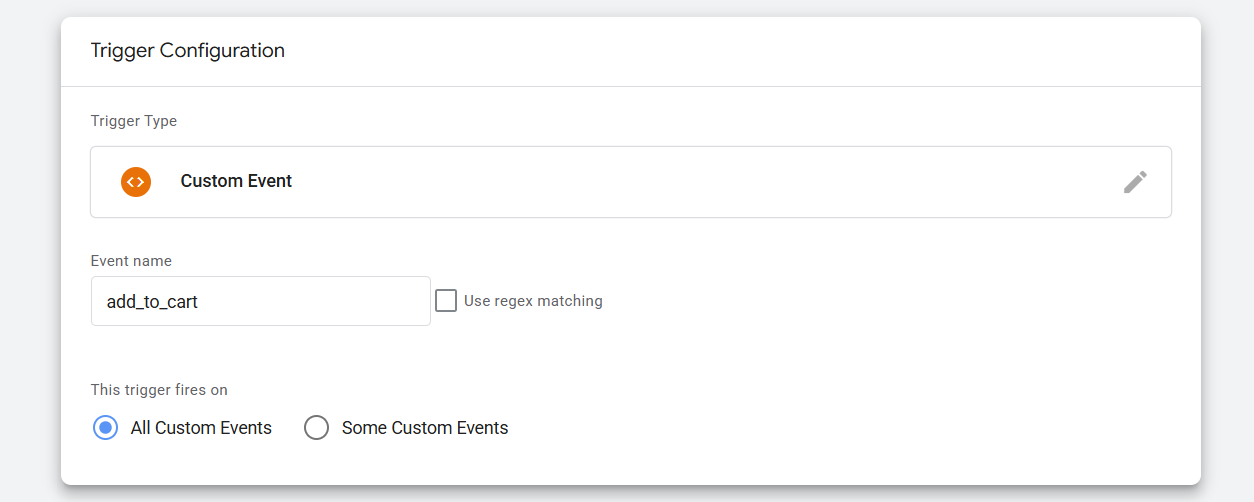The height and width of the screenshot is (502, 1254).
Task: Click into the Event name input field
Action: pyautogui.click(x=260, y=301)
